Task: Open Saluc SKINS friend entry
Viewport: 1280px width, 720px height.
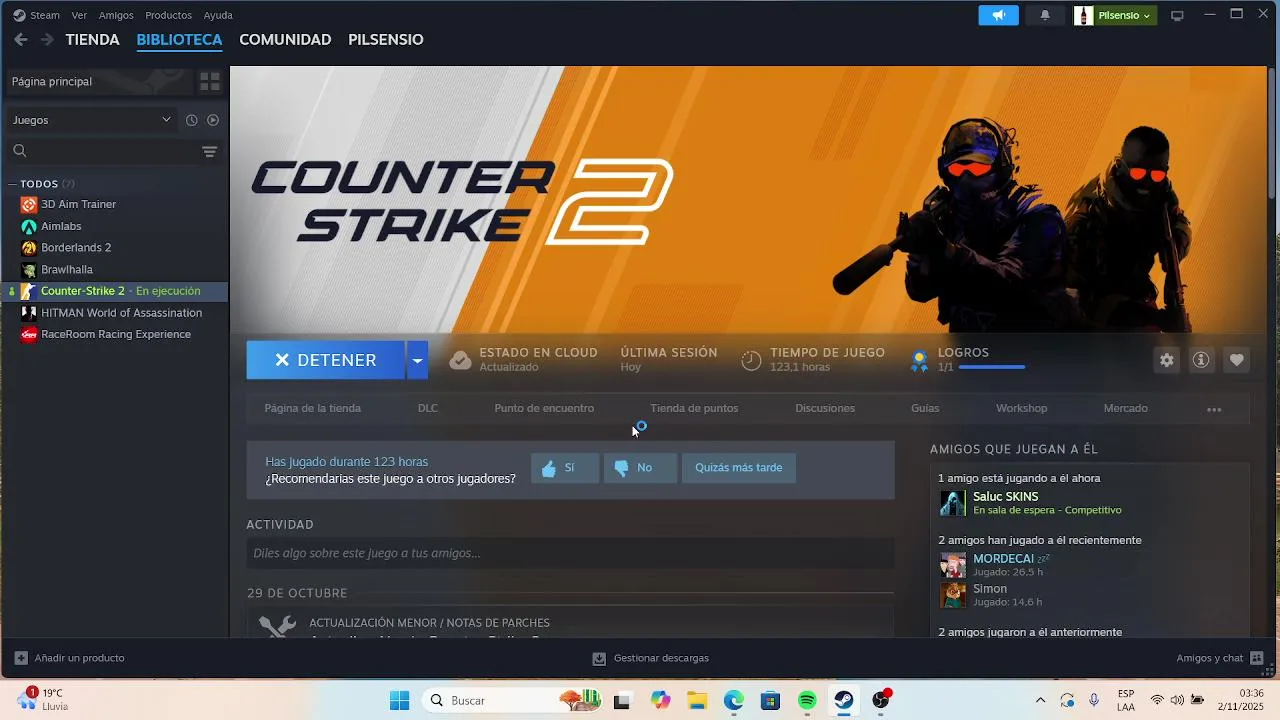Action: 1090,503
